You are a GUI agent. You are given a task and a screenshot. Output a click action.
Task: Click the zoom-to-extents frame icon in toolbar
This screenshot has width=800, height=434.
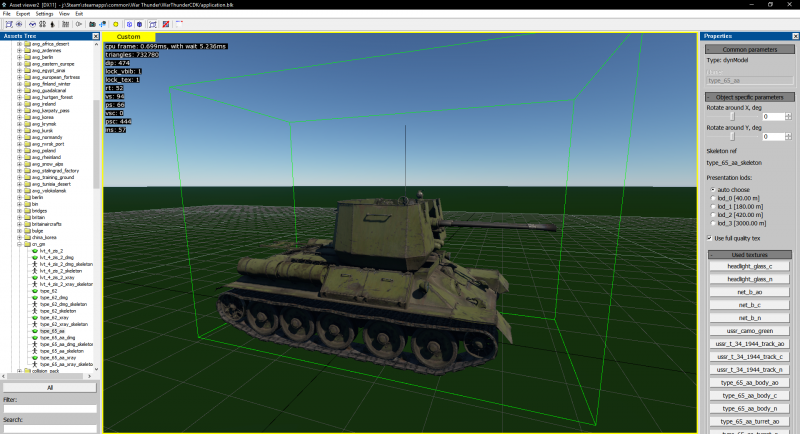coord(9,24)
